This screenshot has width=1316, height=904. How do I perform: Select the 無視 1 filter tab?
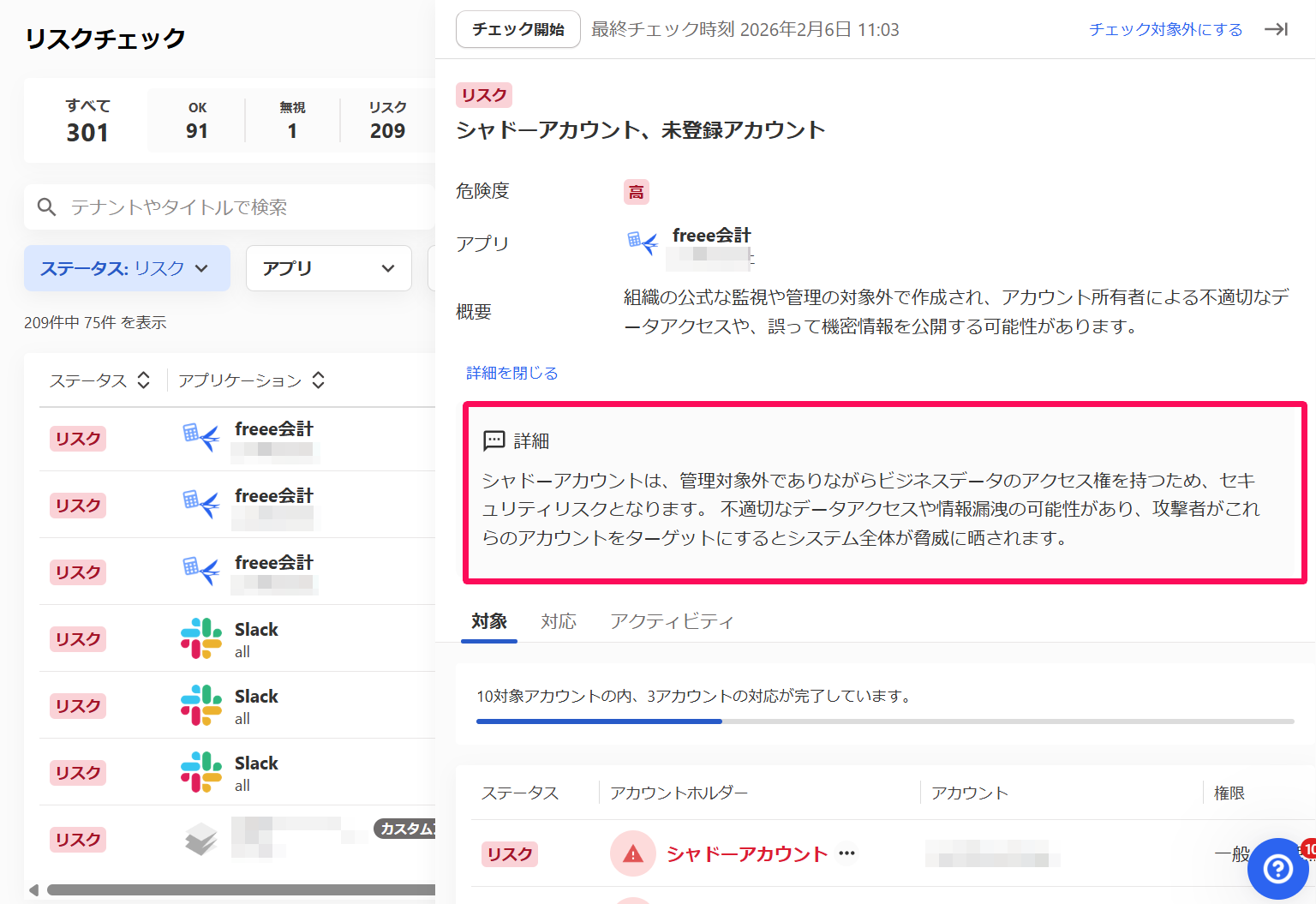click(x=292, y=121)
